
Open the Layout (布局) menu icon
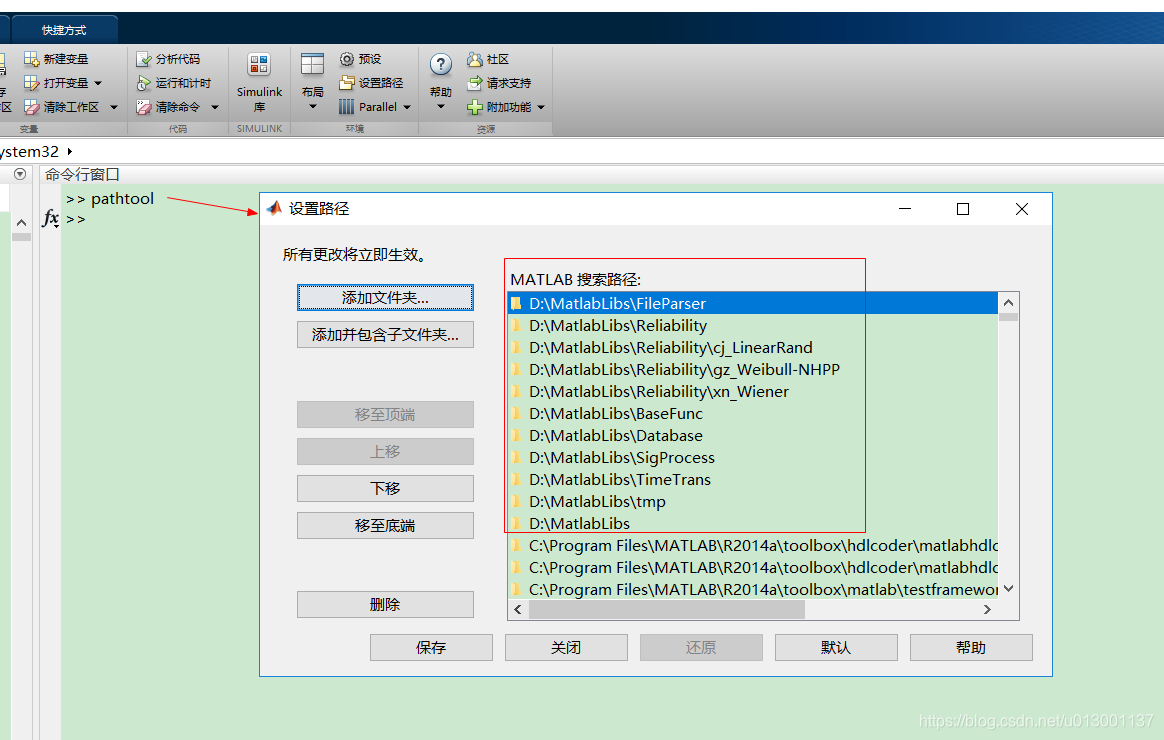pos(313,65)
